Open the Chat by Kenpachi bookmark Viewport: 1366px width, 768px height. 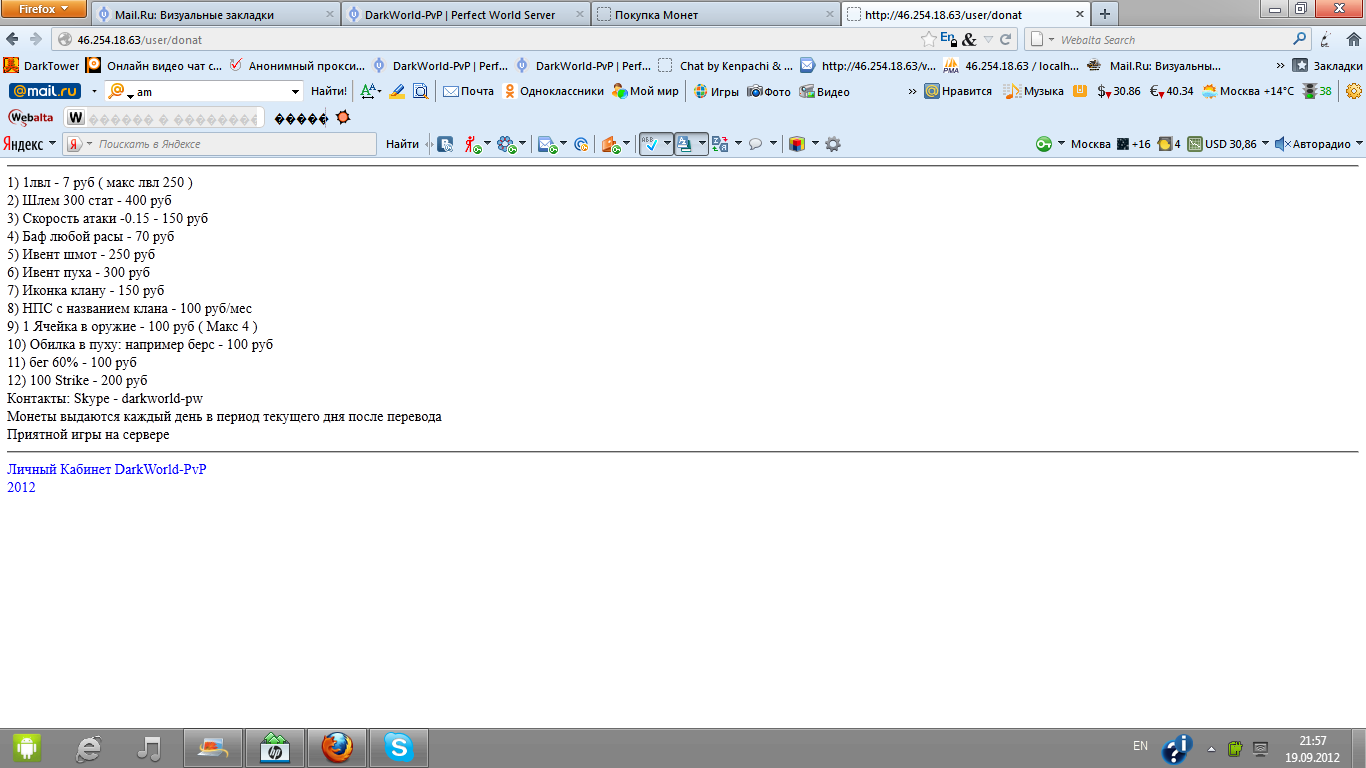click(726, 65)
